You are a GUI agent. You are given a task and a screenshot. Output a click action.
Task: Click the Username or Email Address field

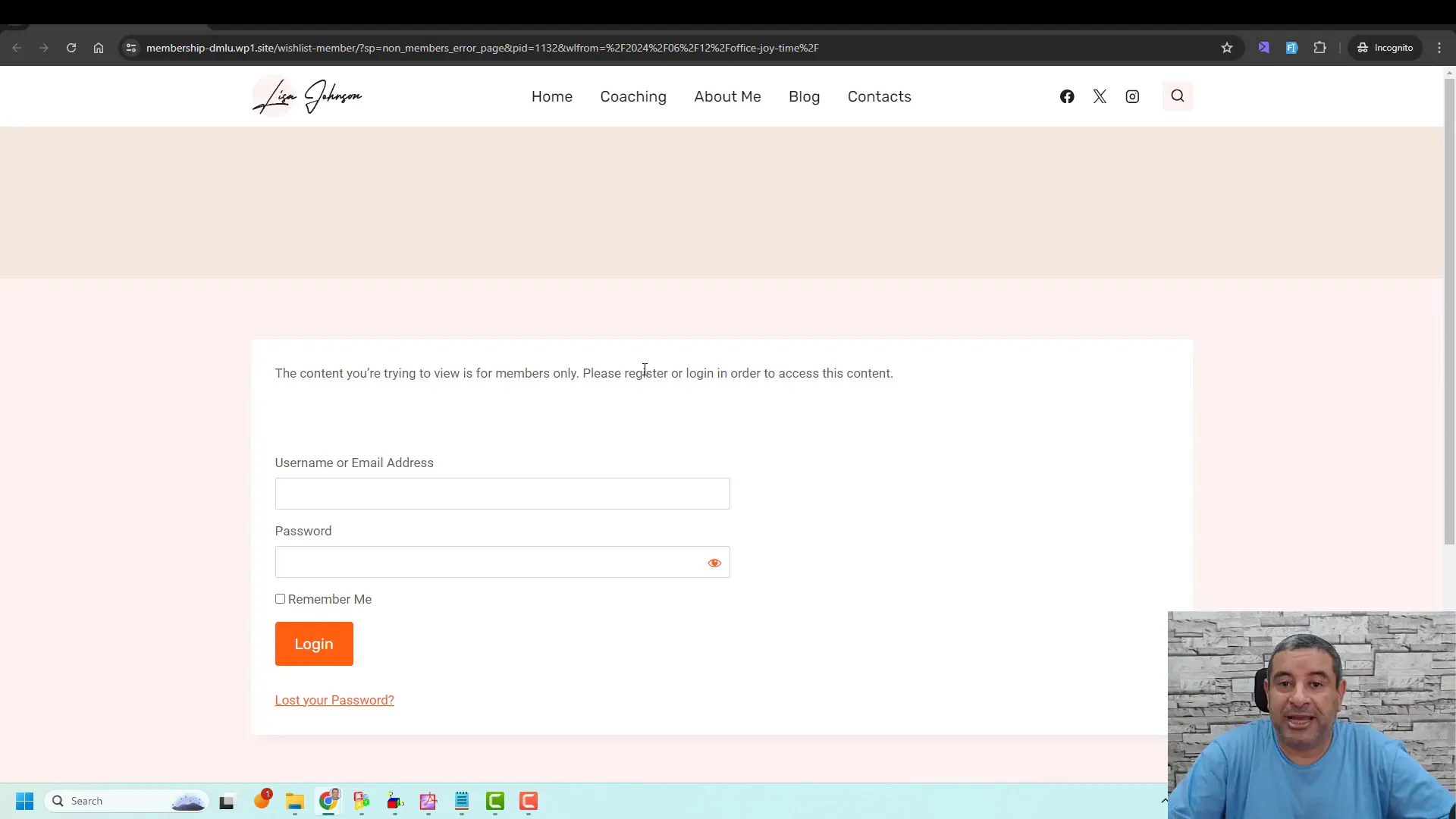coord(503,494)
